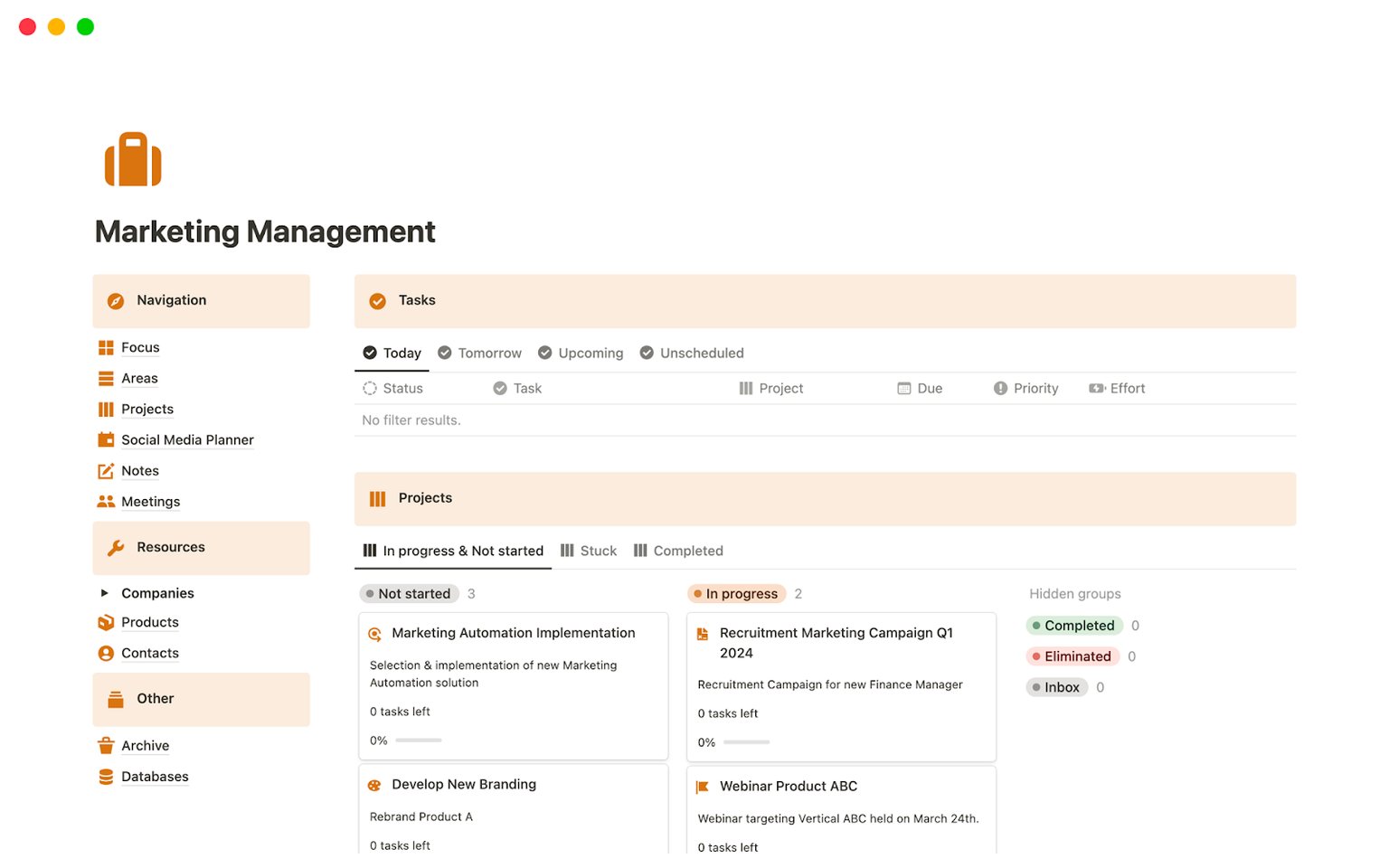Click the Archive basket icon
Image resolution: width=1389 pixels, height=868 pixels.
[x=105, y=745]
